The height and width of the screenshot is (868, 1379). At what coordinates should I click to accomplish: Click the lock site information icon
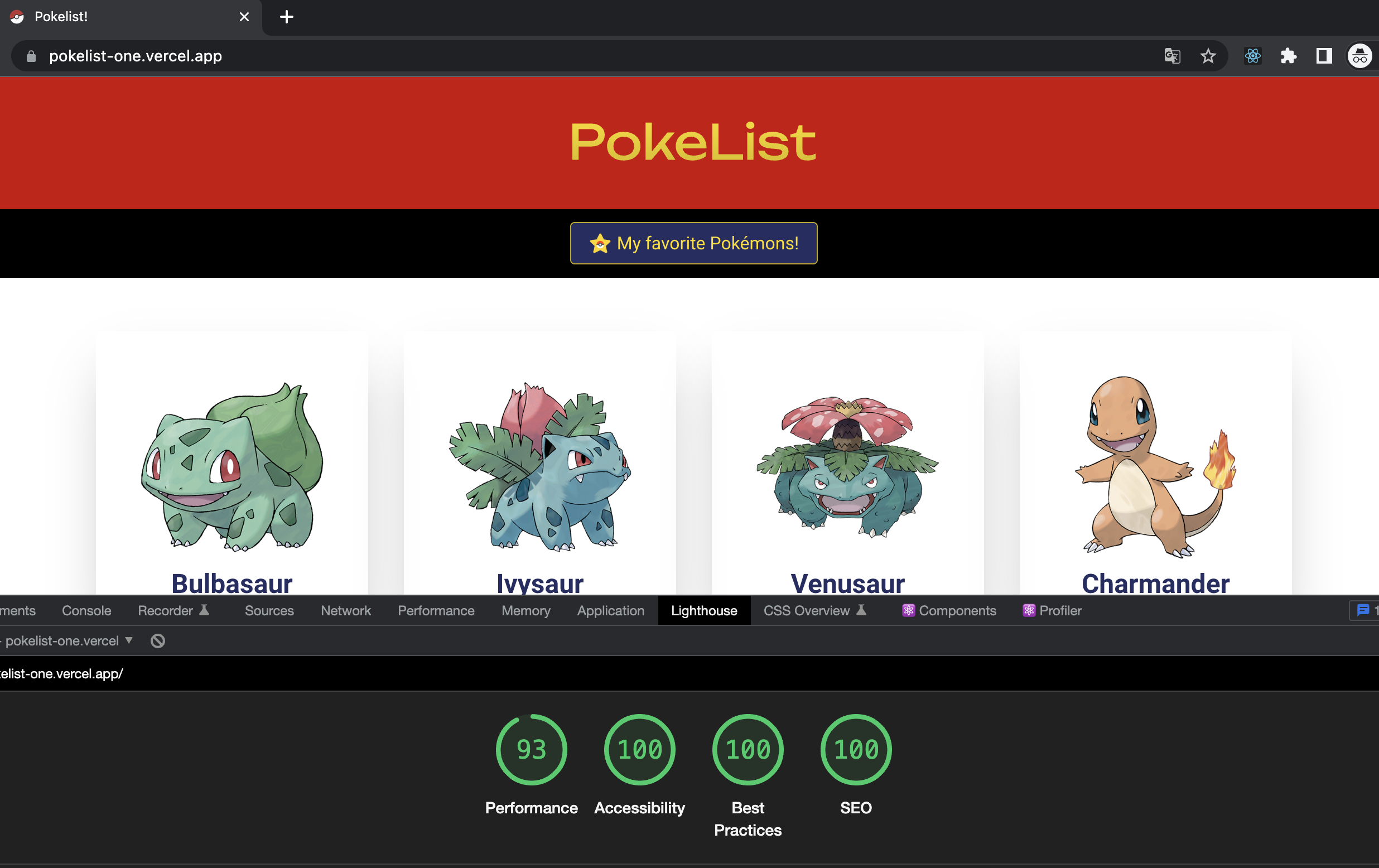[31, 56]
